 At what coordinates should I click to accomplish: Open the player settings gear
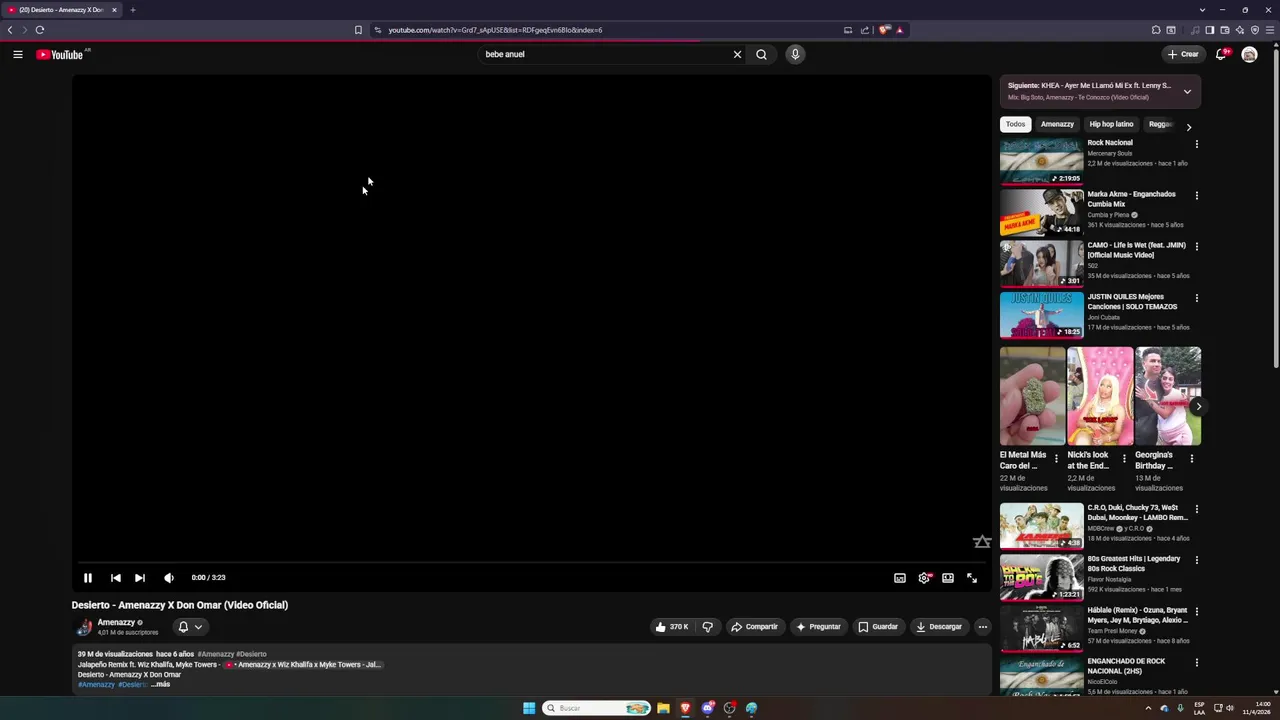tap(924, 578)
